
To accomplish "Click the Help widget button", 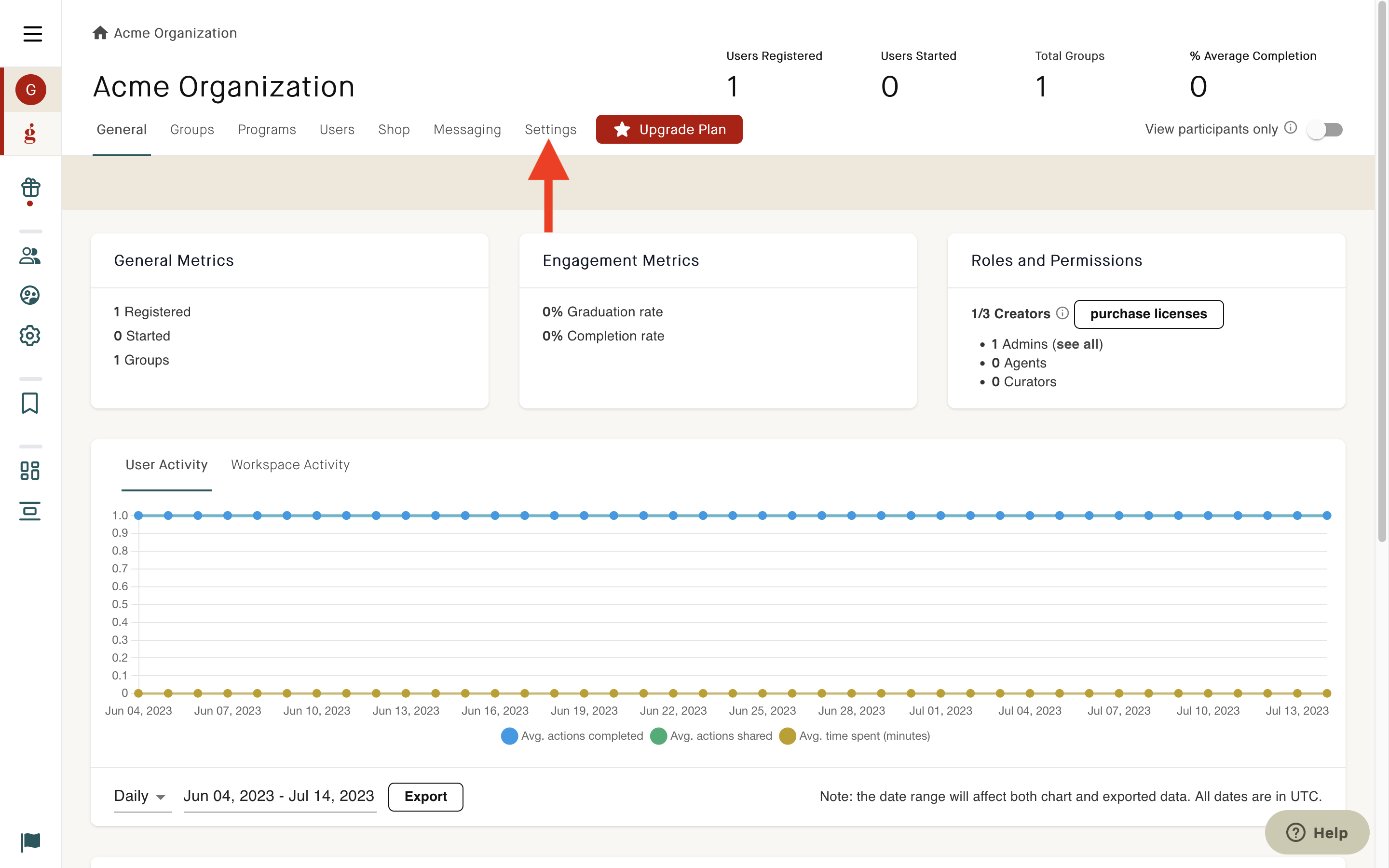I will pos(1317,832).
